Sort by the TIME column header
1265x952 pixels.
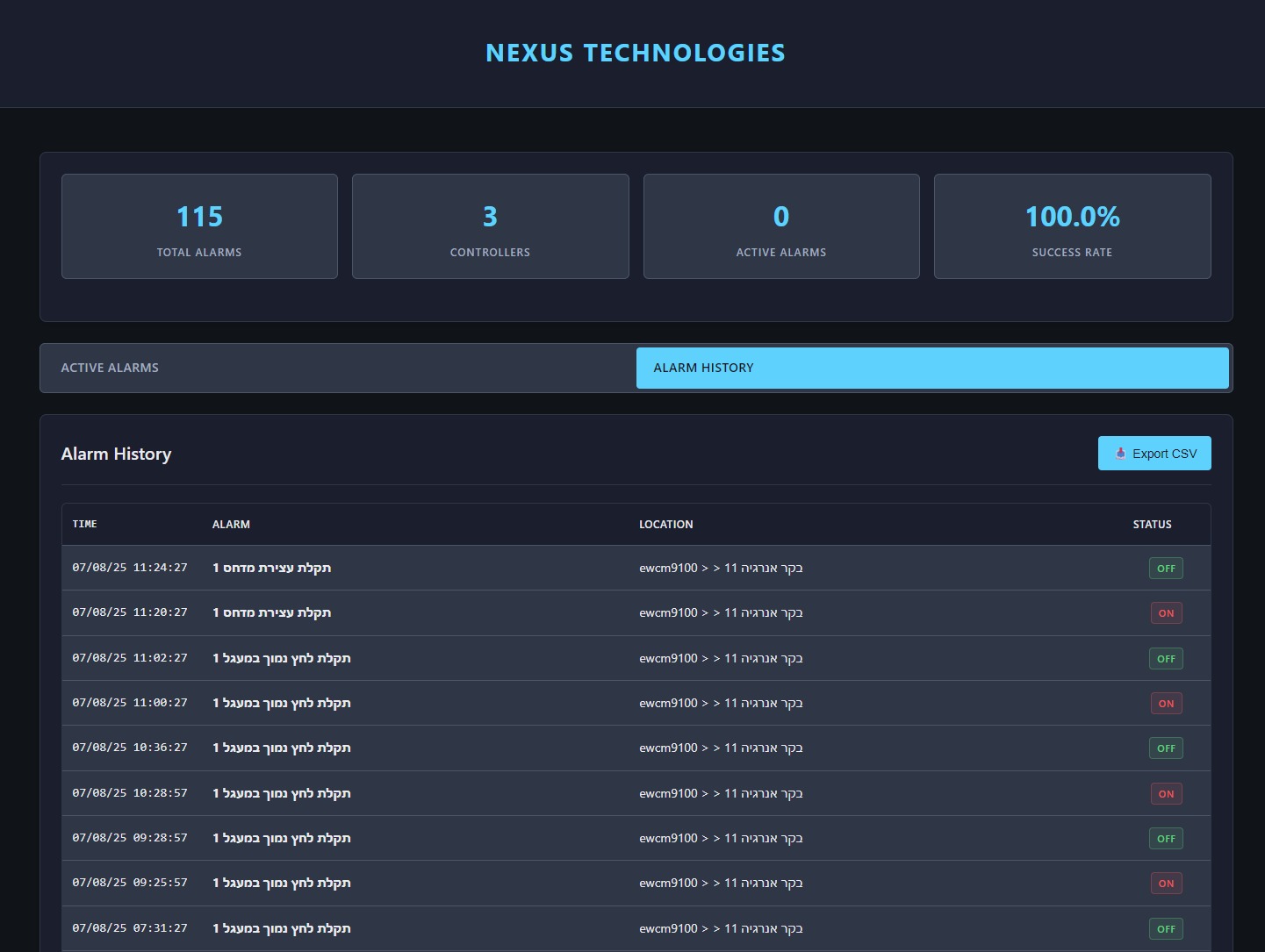[x=84, y=524]
